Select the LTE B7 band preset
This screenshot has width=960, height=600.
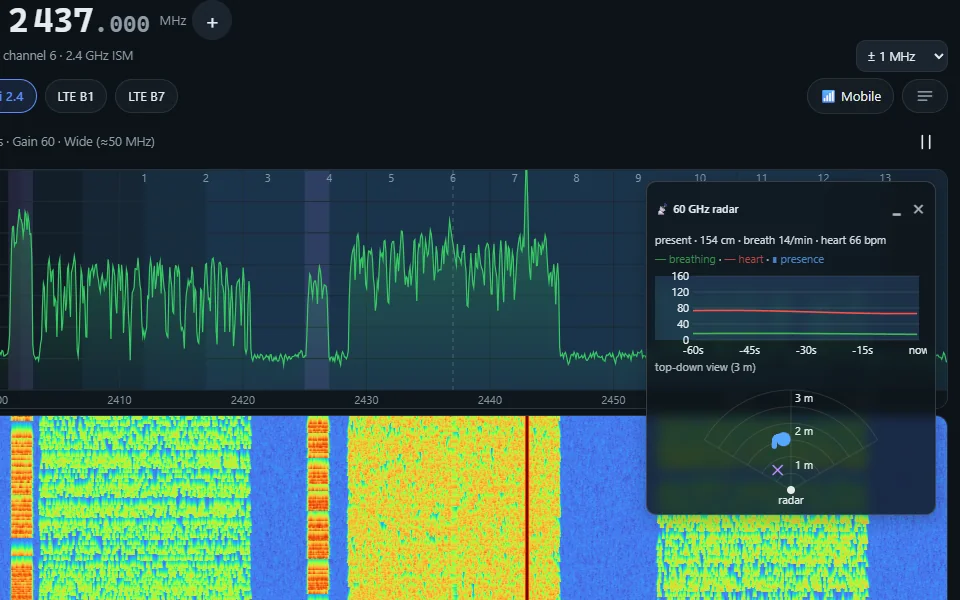pyautogui.click(x=146, y=97)
